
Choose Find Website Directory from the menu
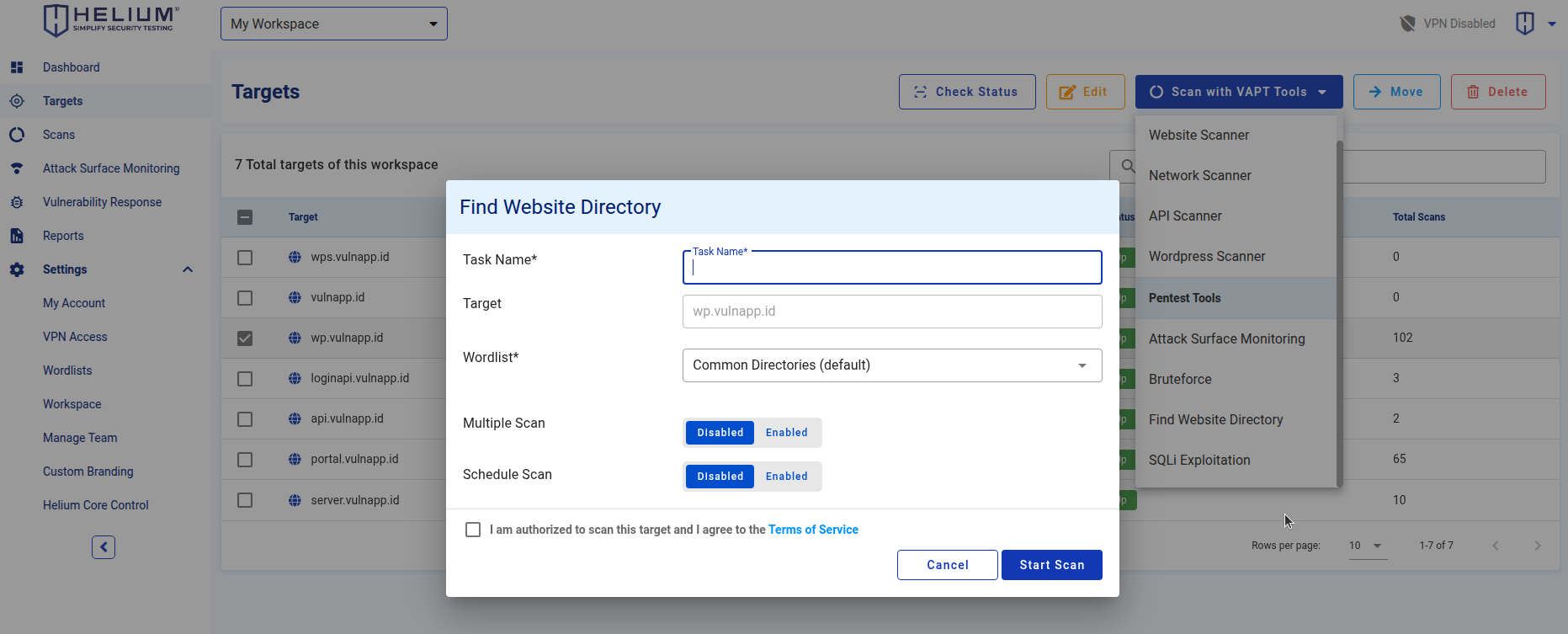[x=1236, y=419]
